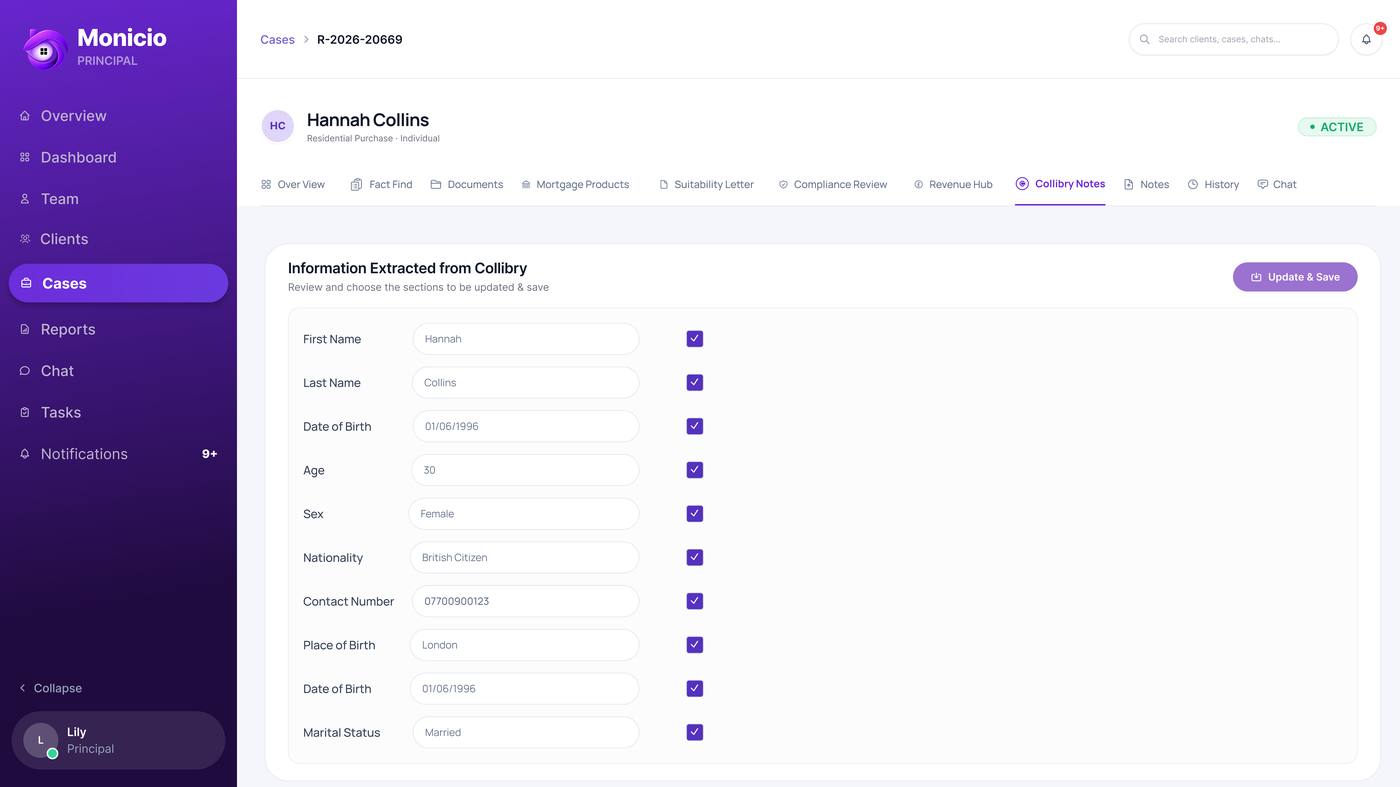
Task: Click the Tasks clipboard icon in sidebar
Action: [25, 412]
